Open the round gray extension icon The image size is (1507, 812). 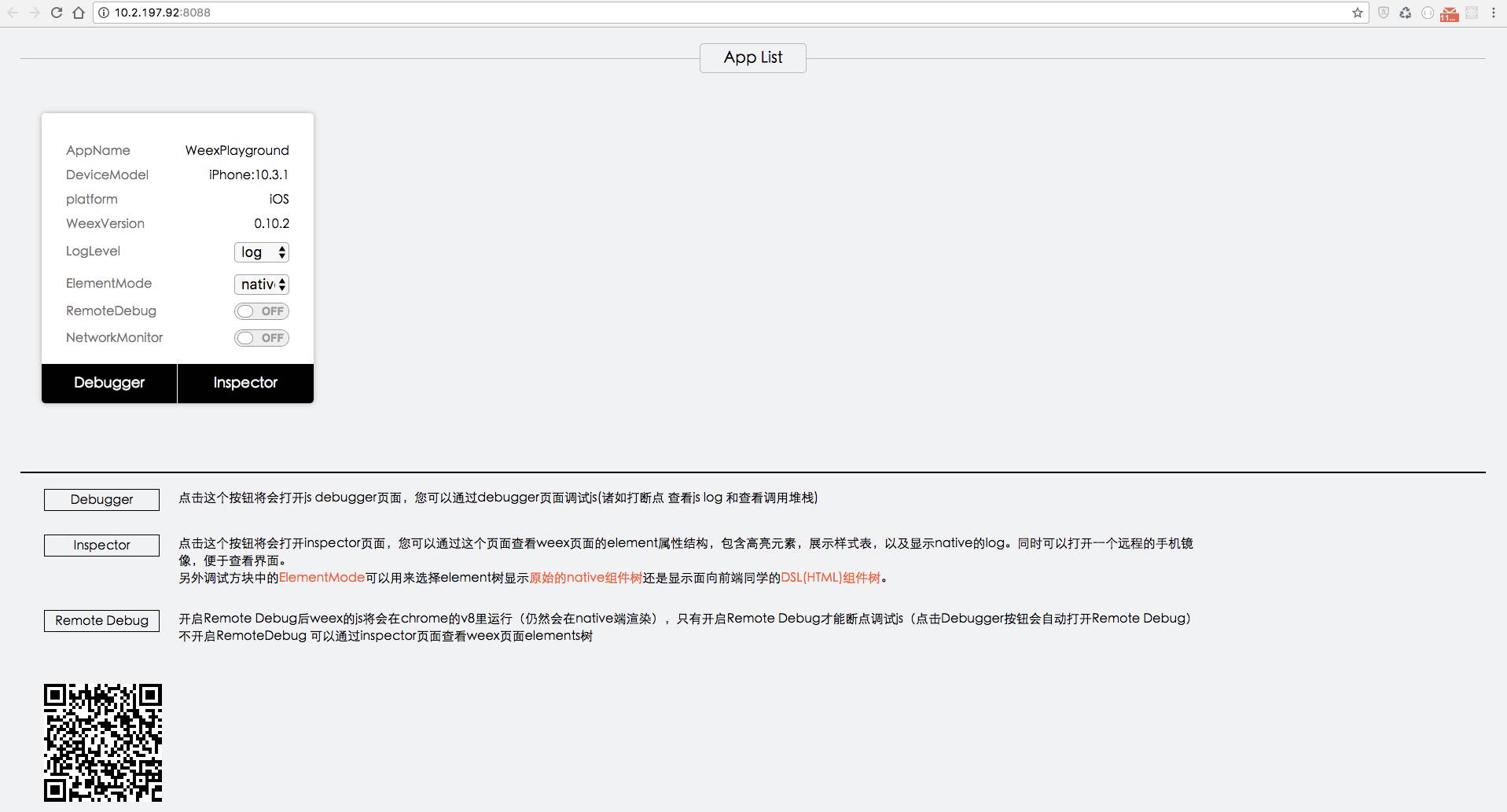click(x=1428, y=13)
